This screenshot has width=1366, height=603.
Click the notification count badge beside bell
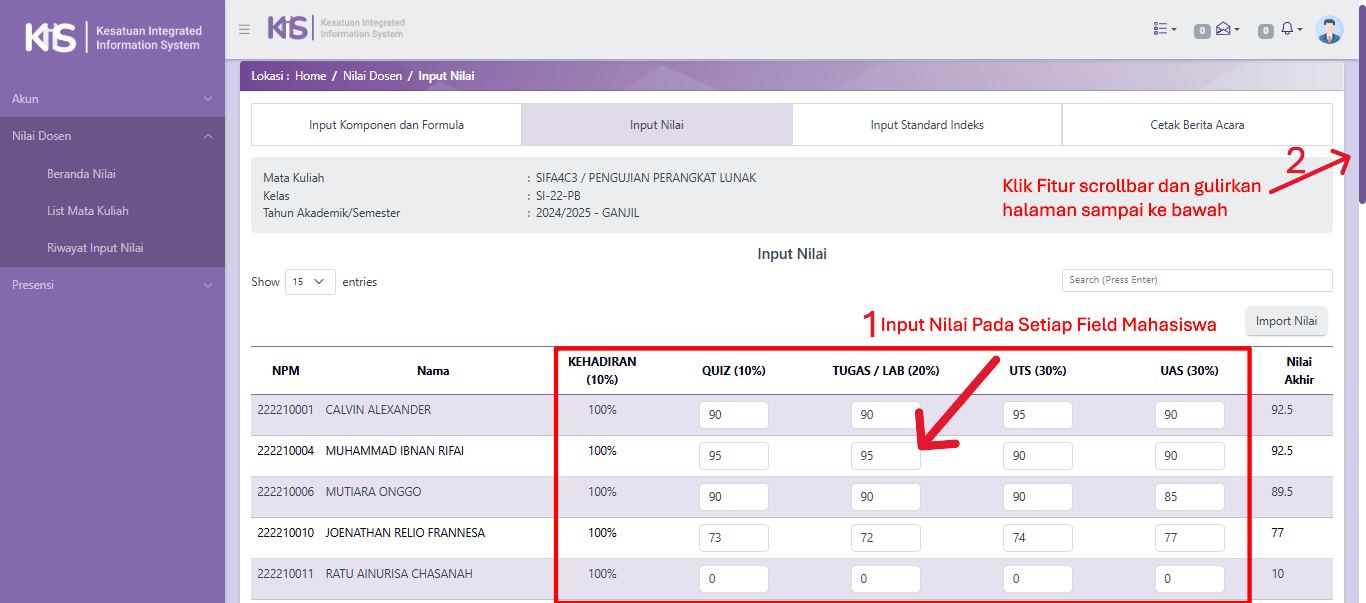[x=1265, y=31]
